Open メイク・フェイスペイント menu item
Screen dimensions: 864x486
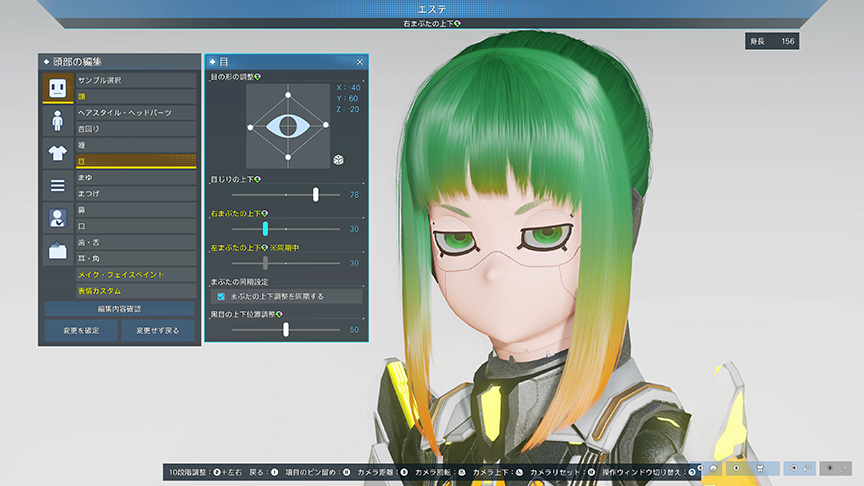point(135,274)
